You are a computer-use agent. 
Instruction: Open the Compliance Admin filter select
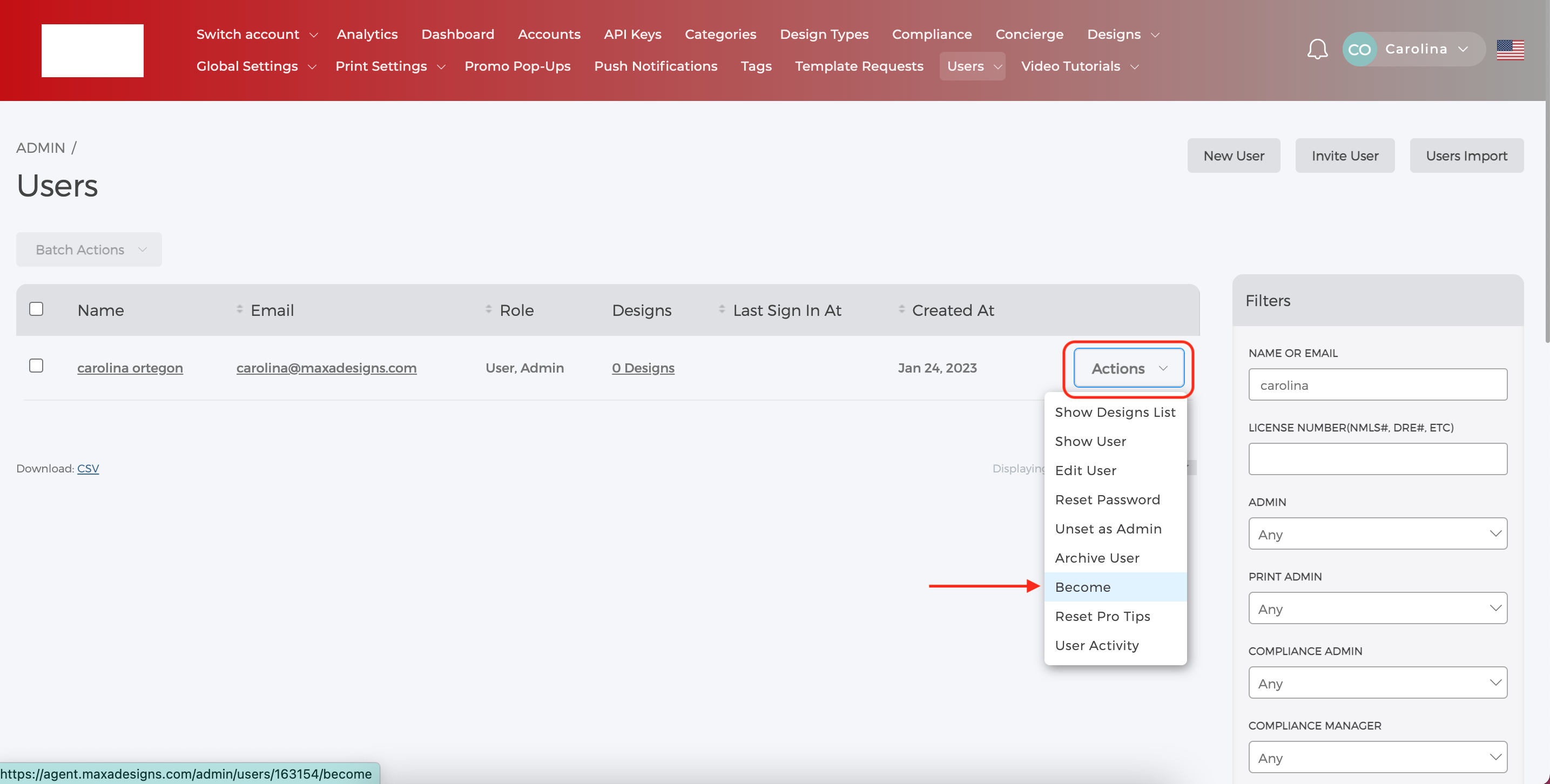coord(1377,683)
